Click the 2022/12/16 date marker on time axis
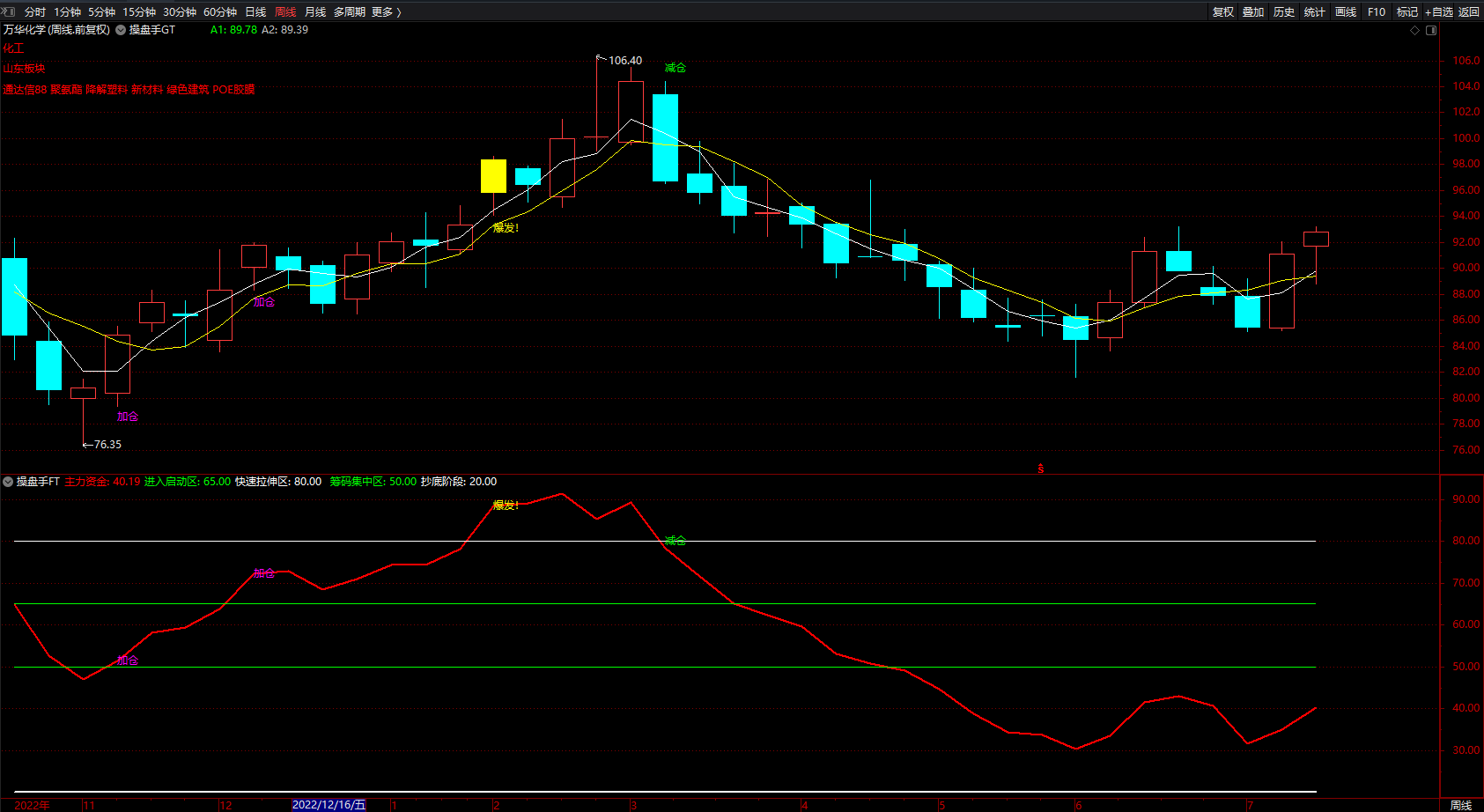This screenshot has width=1484, height=812. [x=329, y=805]
